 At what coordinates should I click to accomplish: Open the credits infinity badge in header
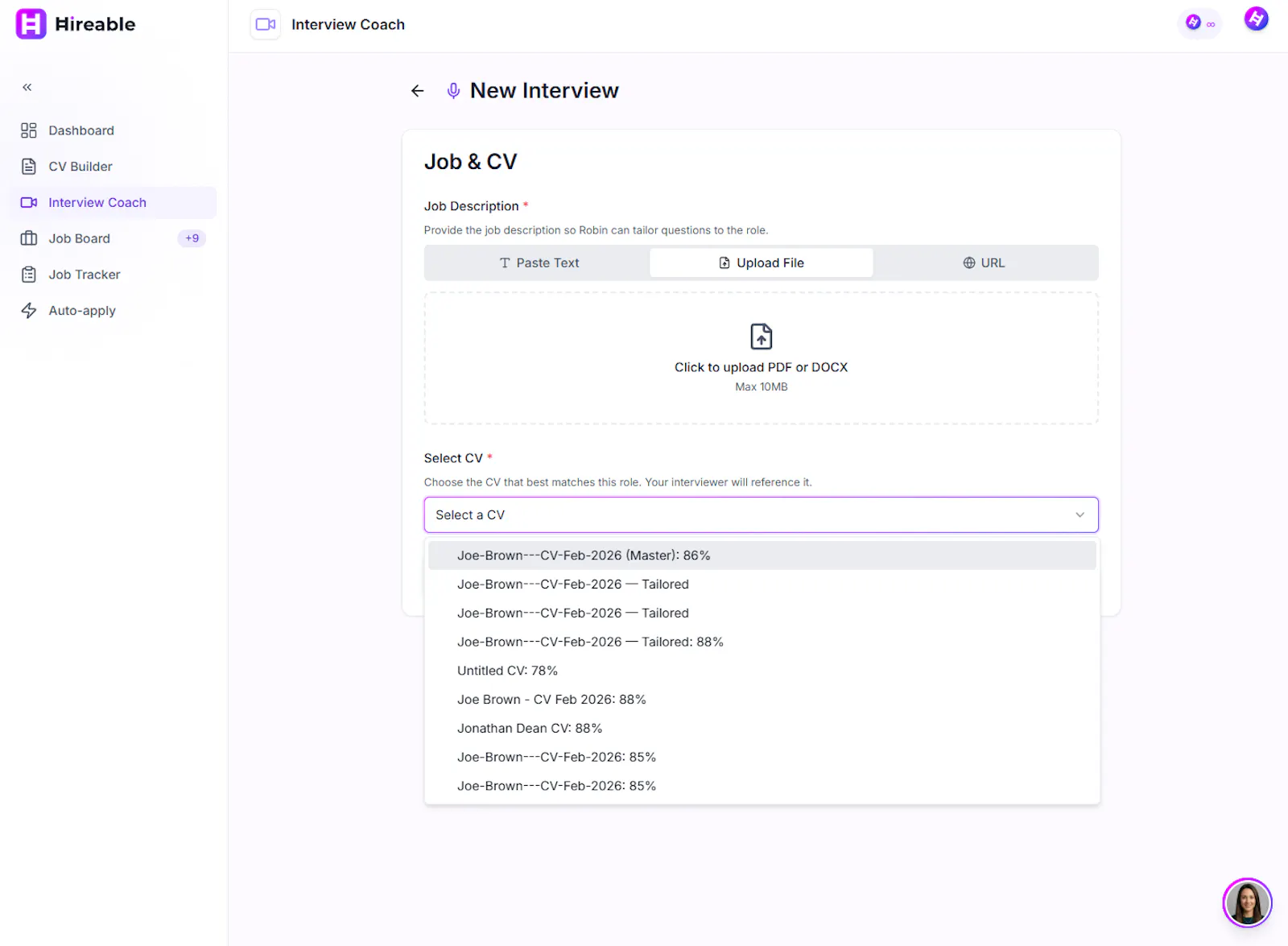[1200, 23]
